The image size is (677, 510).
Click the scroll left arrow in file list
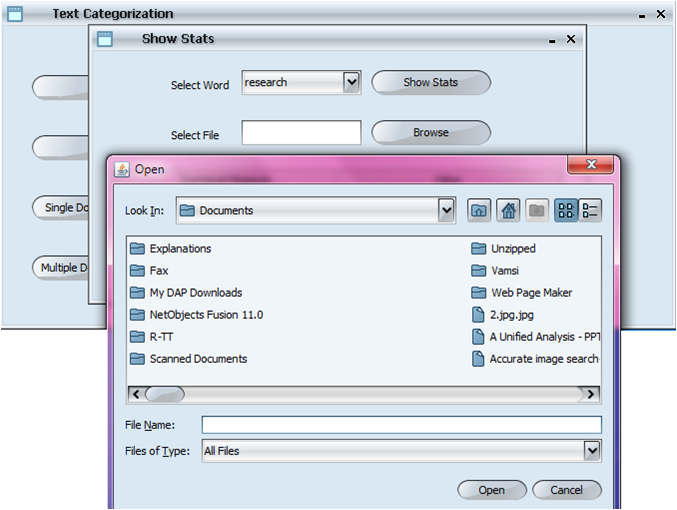pyautogui.click(x=136, y=394)
